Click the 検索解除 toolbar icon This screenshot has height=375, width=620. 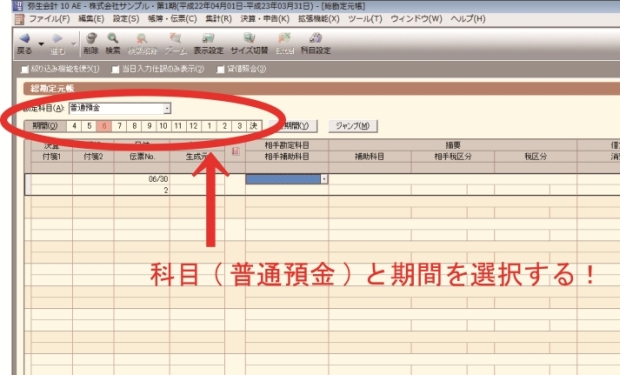pos(142,38)
